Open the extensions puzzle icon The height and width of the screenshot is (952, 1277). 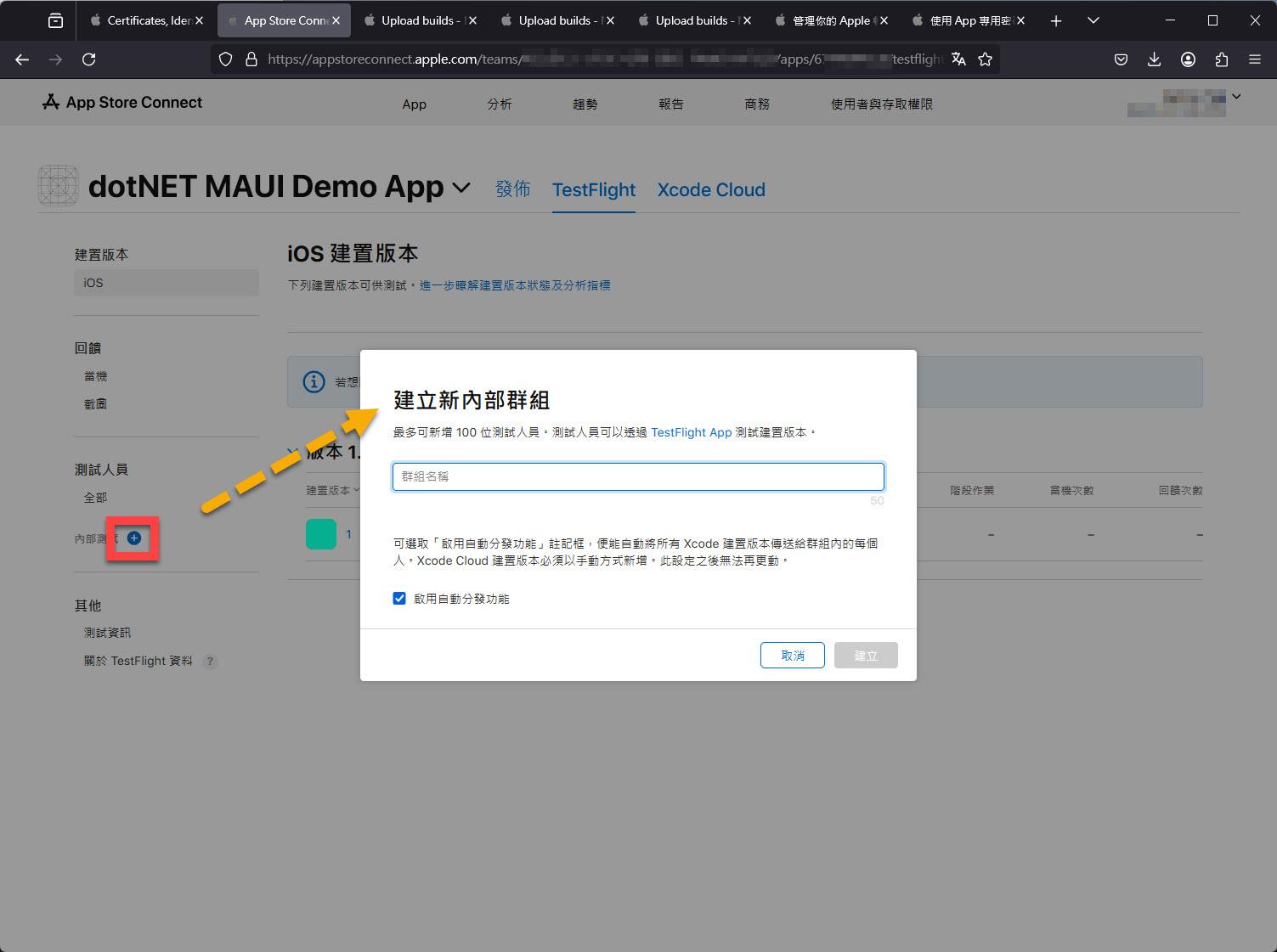pyautogui.click(x=1222, y=59)
